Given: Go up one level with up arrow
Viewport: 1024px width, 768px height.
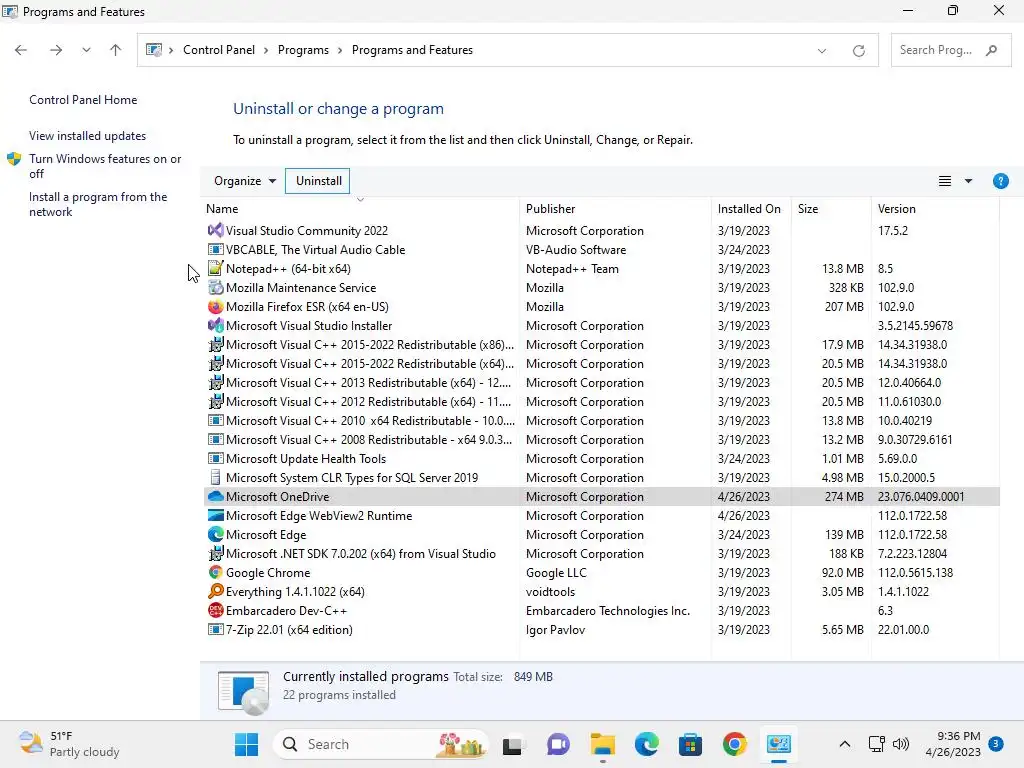Looking at the screenshot, I should point(116,50).
